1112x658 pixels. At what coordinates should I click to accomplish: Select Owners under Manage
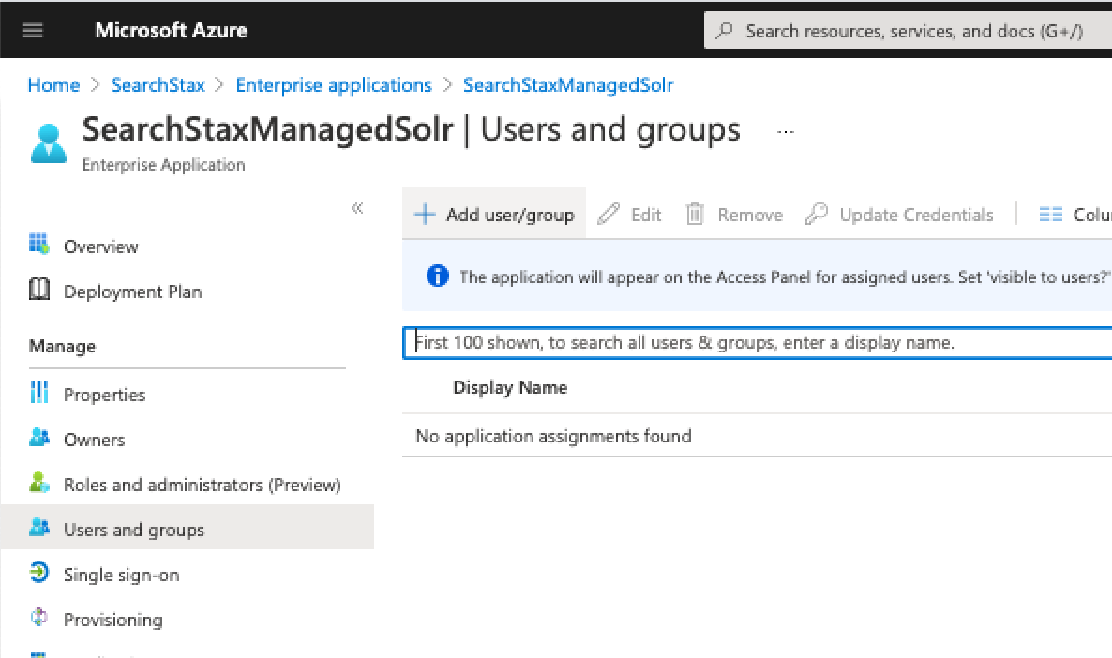click(94, 440)
